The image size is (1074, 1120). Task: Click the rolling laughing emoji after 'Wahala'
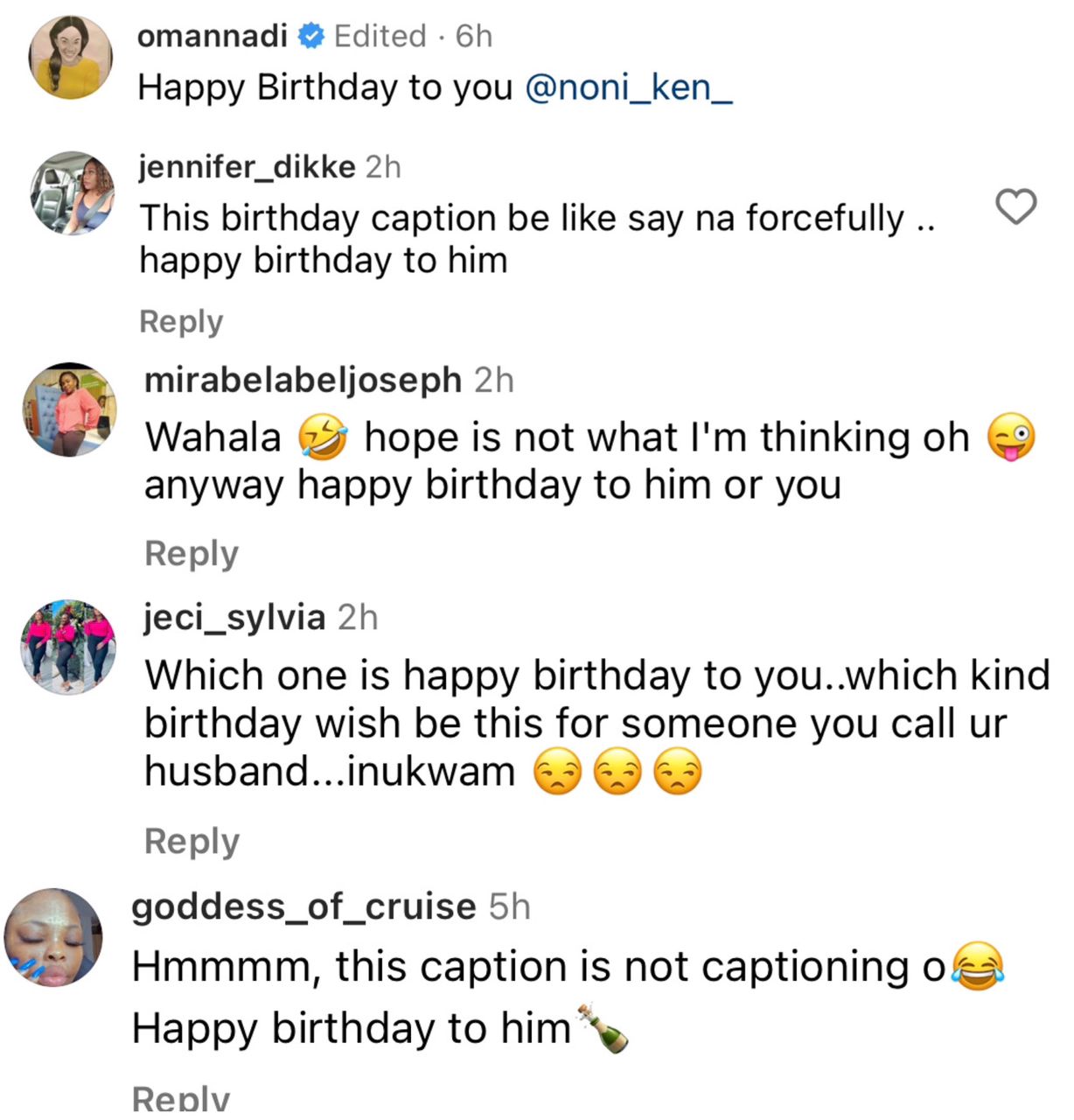point(323,438)
